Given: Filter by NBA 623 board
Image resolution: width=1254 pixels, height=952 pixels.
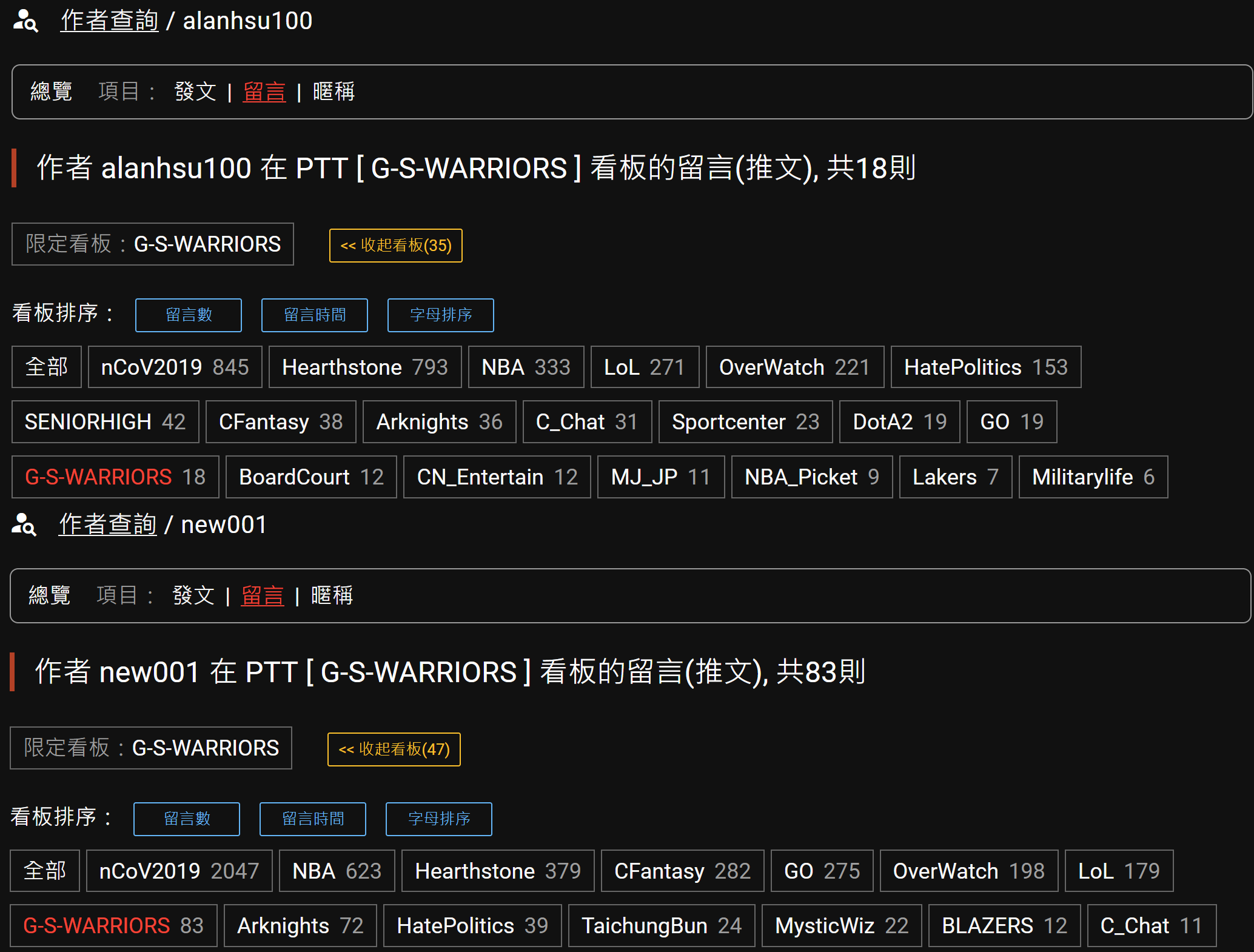Looking at the screenshot, I should [337, 871].
